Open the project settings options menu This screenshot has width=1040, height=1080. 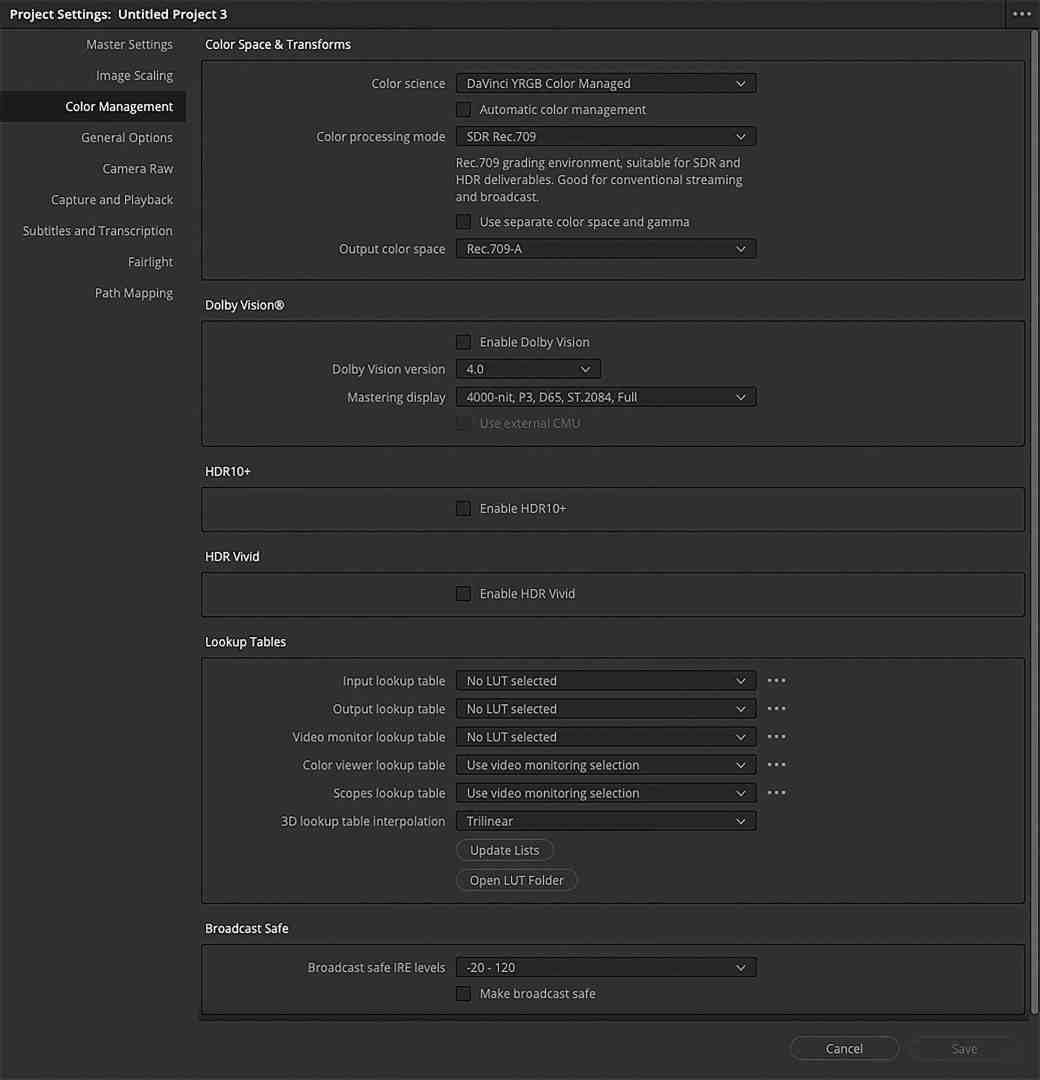coord(1021,14)
